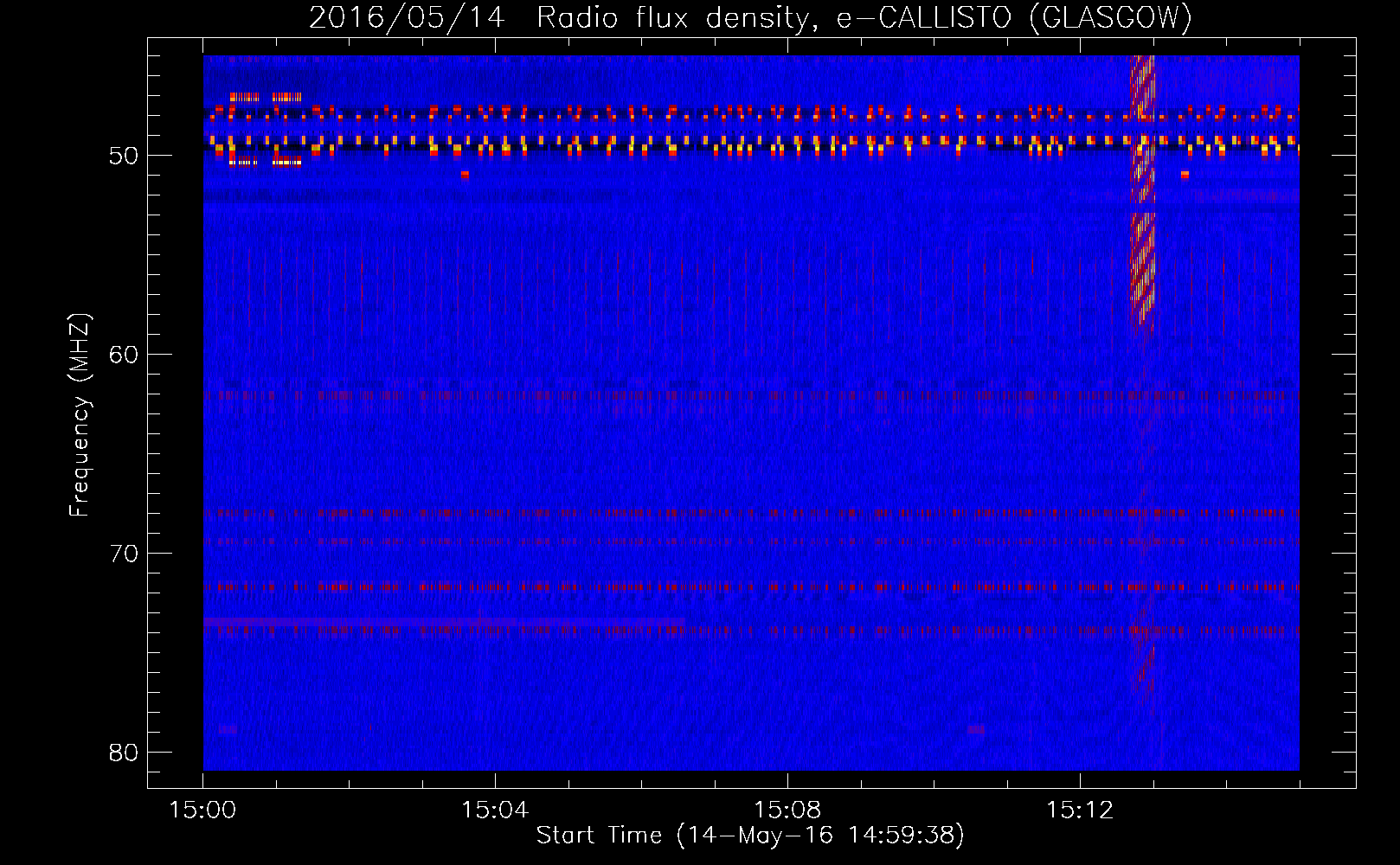Viewport: 1400px width, 865px height.
Task: Click the small red spot below 50 MHz near 15:03
Action: coord(465,175)
